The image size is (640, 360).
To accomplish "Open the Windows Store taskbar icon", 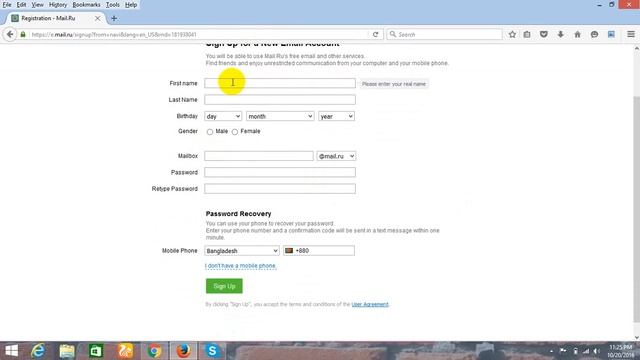I will pyautogui.click(x=96, y=351).
